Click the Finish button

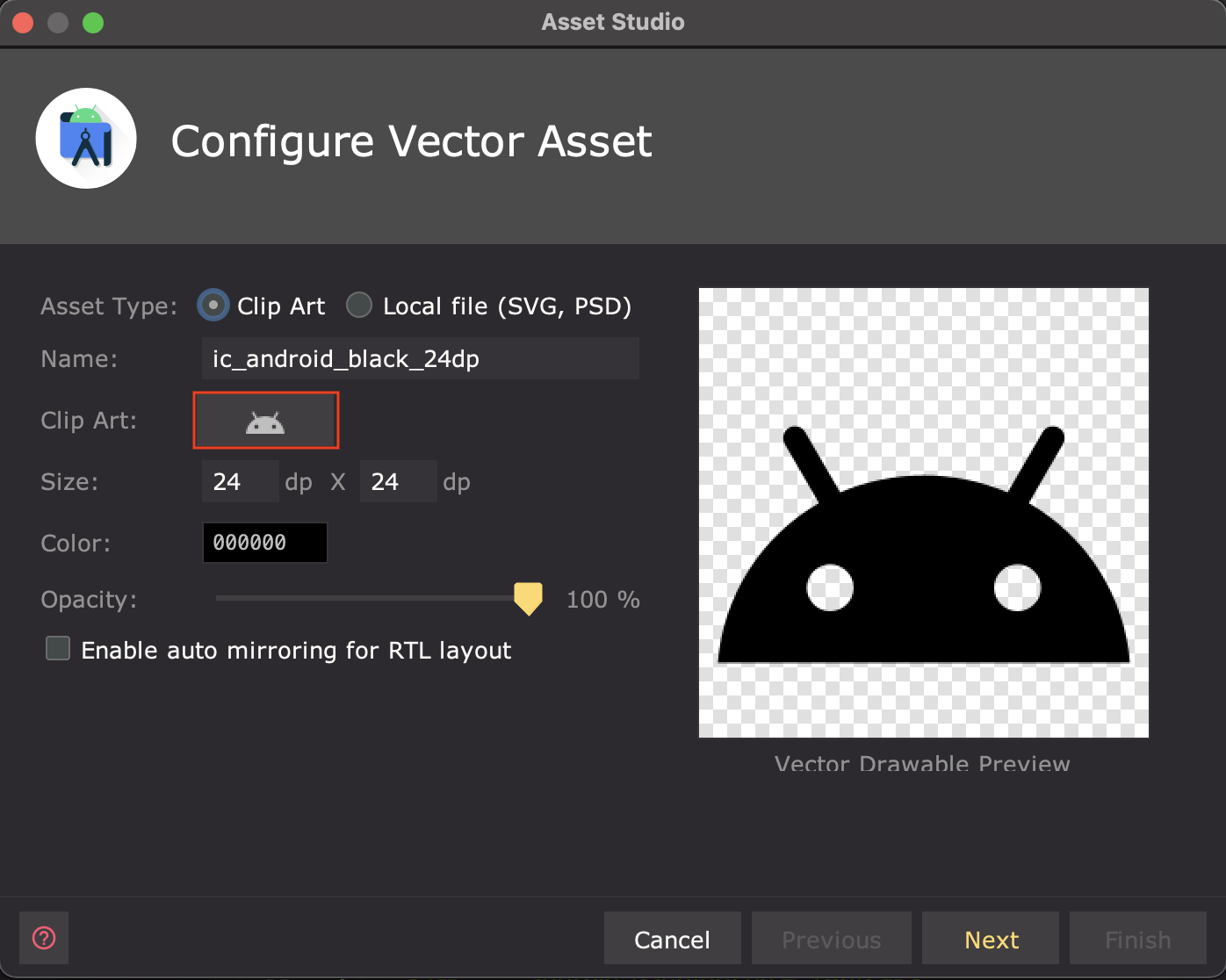coord(1138,939)
